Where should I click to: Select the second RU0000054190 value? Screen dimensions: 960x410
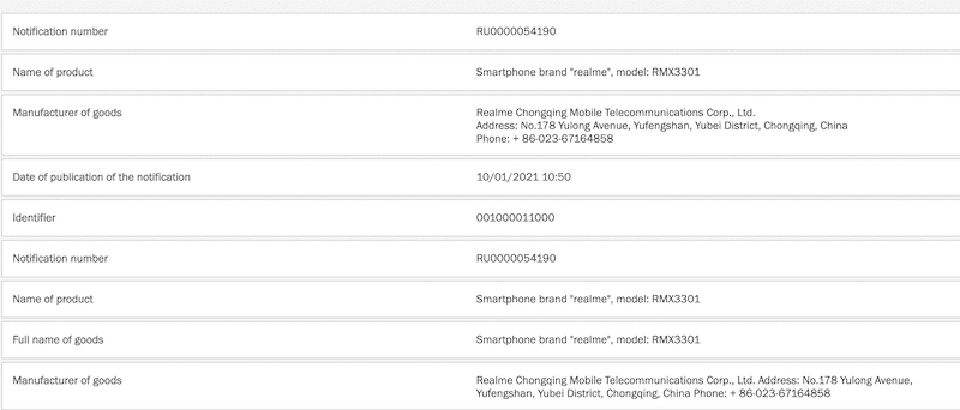[516, 258]
